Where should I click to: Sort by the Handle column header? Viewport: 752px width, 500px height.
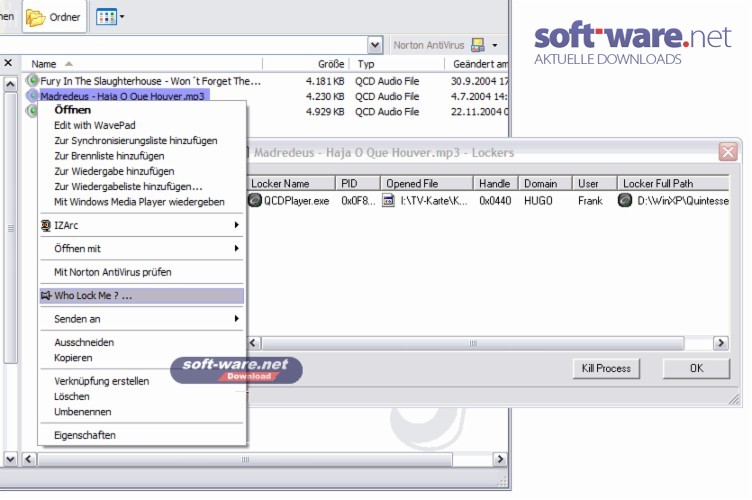(495, 184)
